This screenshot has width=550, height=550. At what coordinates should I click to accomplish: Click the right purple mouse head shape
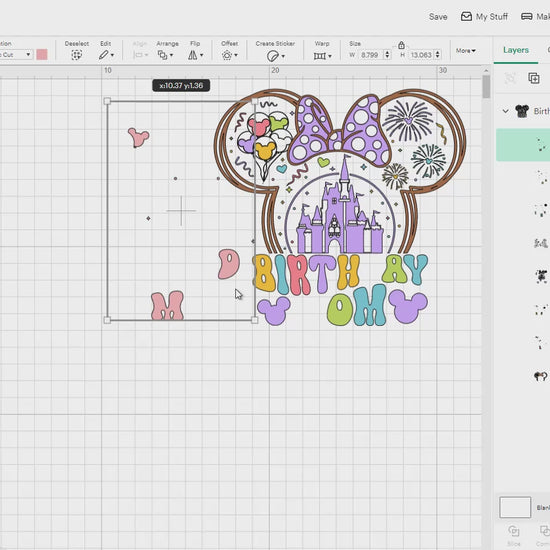(408, 306)
